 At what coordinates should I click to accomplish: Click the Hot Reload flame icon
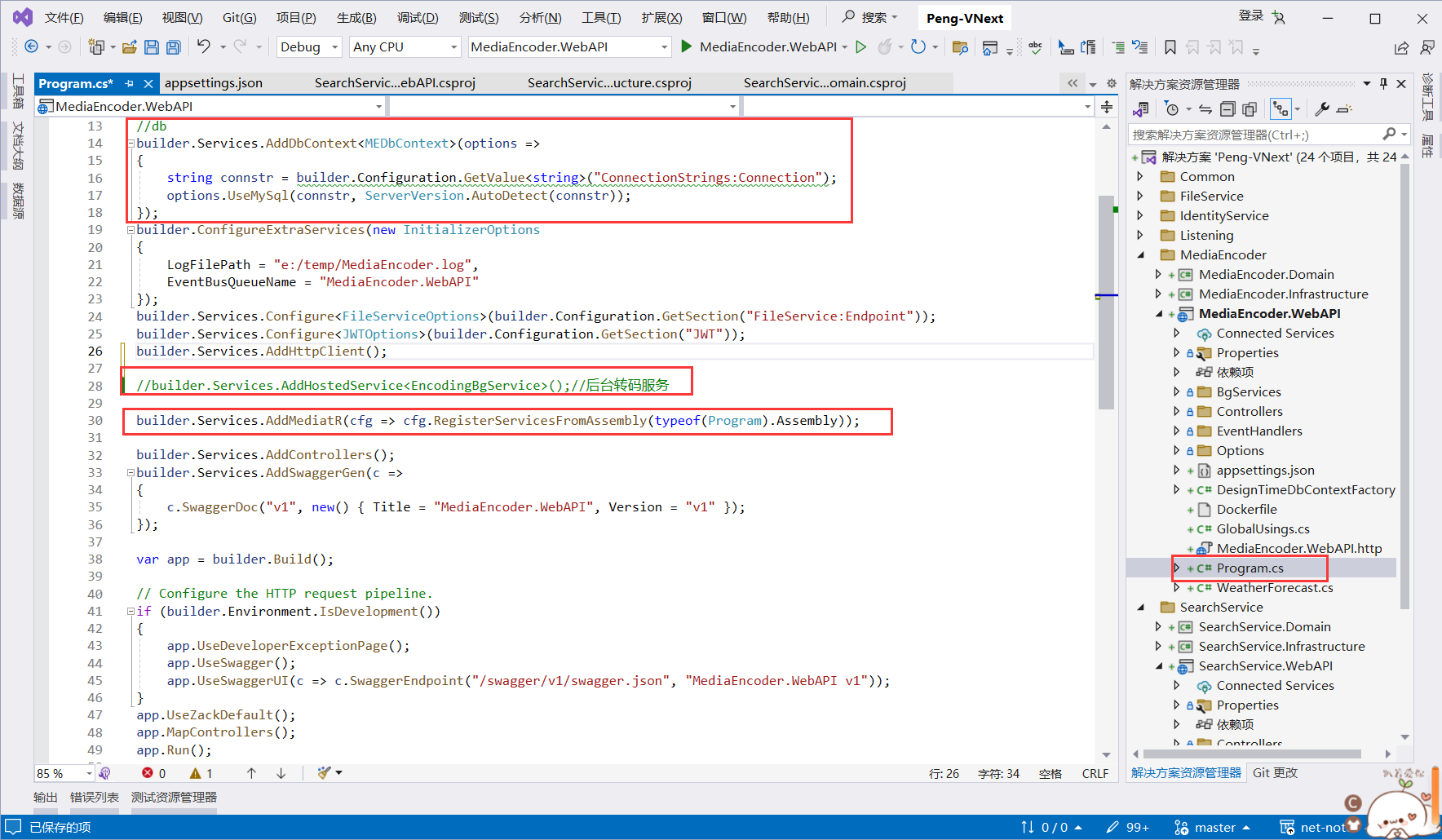click(885, 47)
